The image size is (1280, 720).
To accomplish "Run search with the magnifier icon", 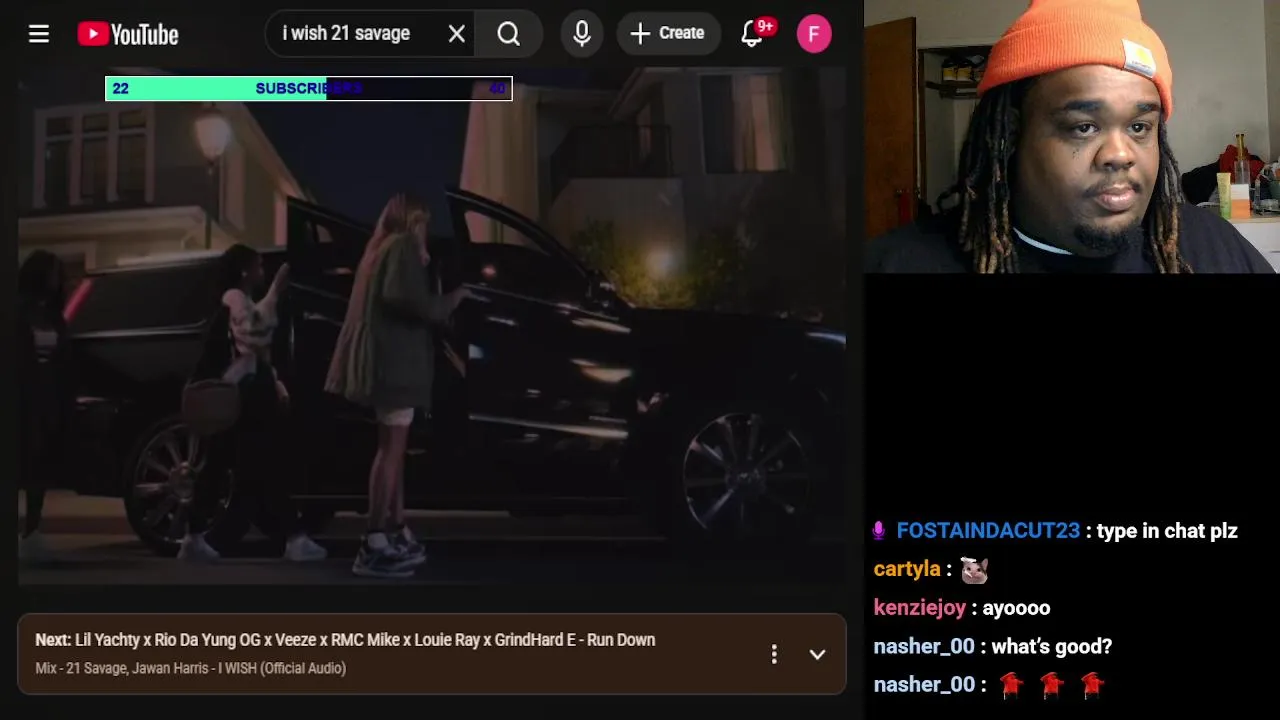I will pos(509,34).
